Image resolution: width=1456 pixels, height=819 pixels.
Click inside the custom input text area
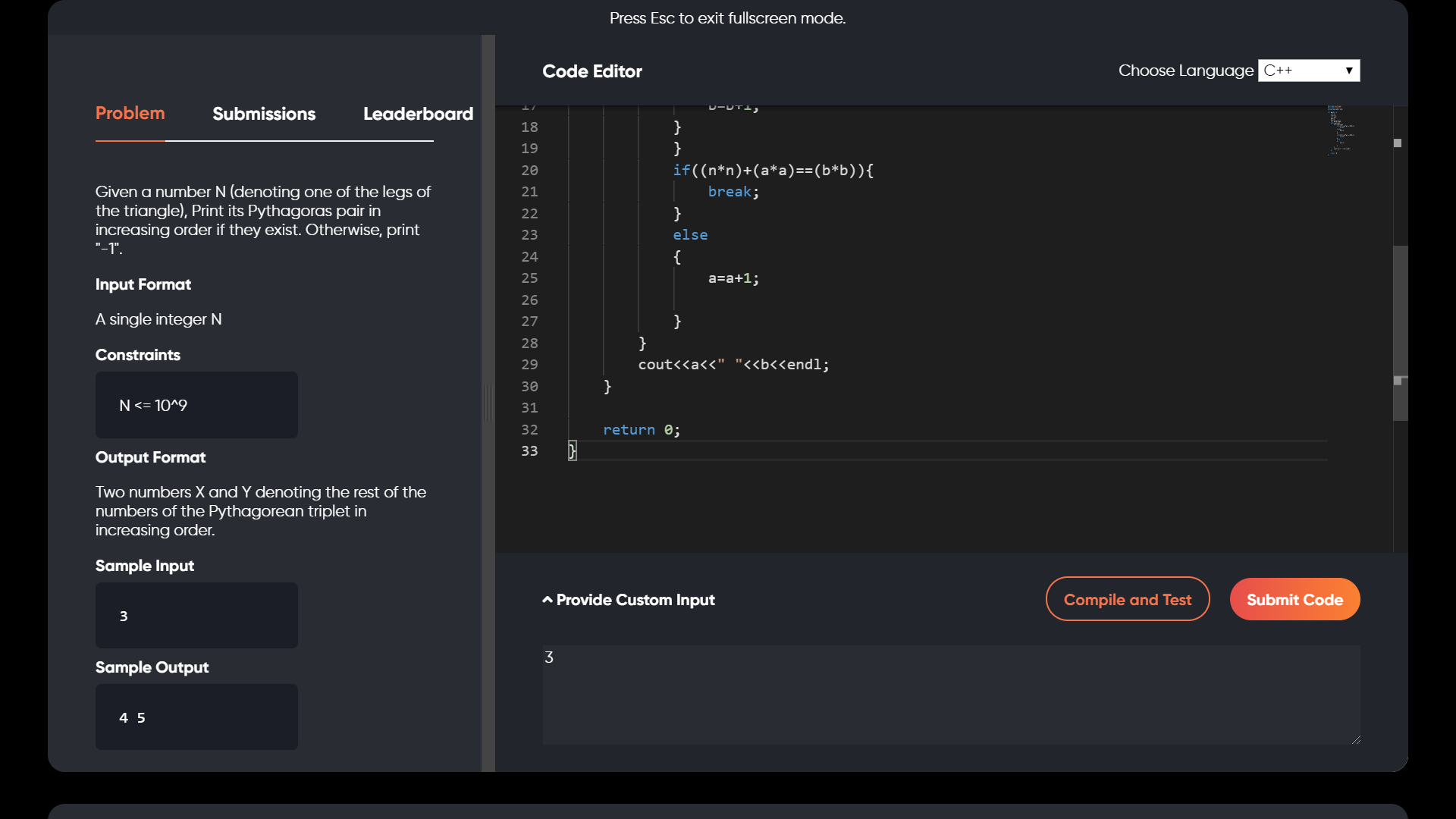pyautogui.click(x=950, y=695)
